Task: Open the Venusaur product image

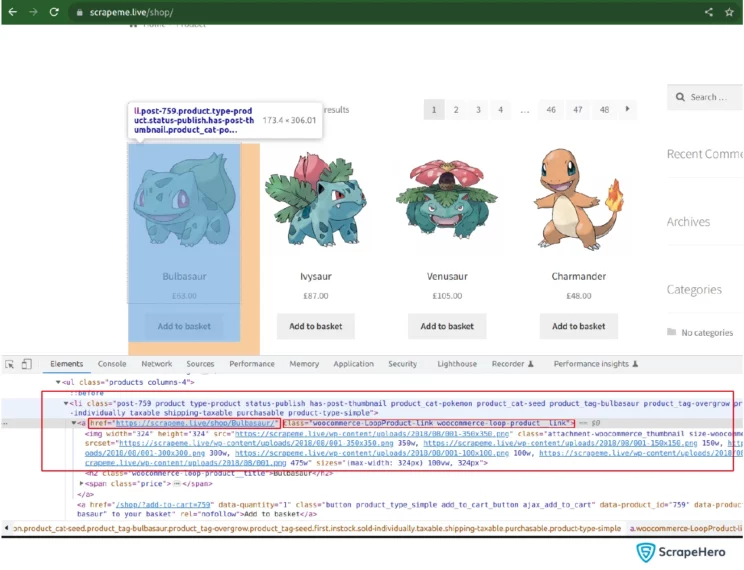Action: click(447, 198)
